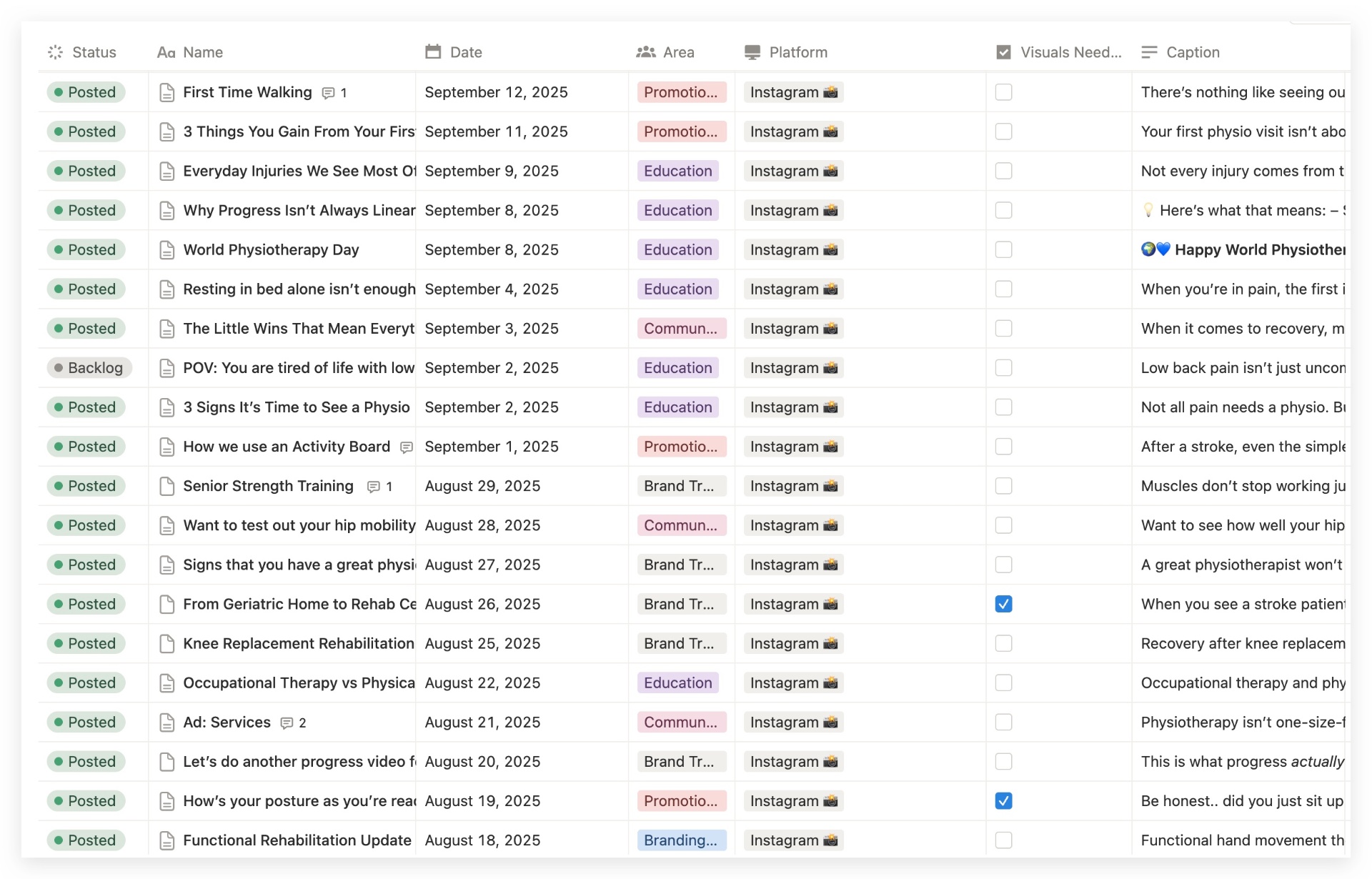Click the Happy World Physiotherapy caption cell

tap(1240, 249)
